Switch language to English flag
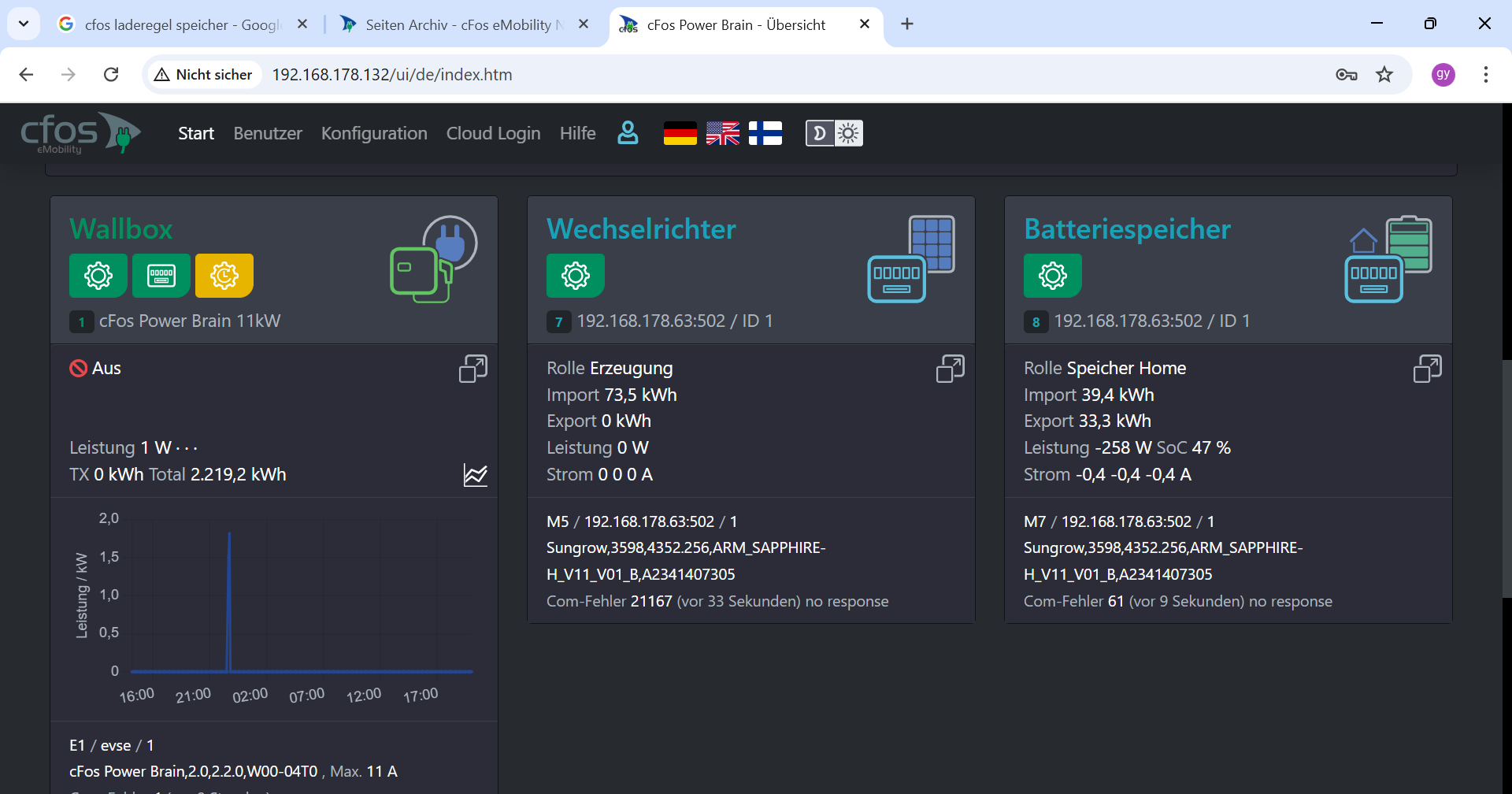The image size is (1512, 794). 723,133
